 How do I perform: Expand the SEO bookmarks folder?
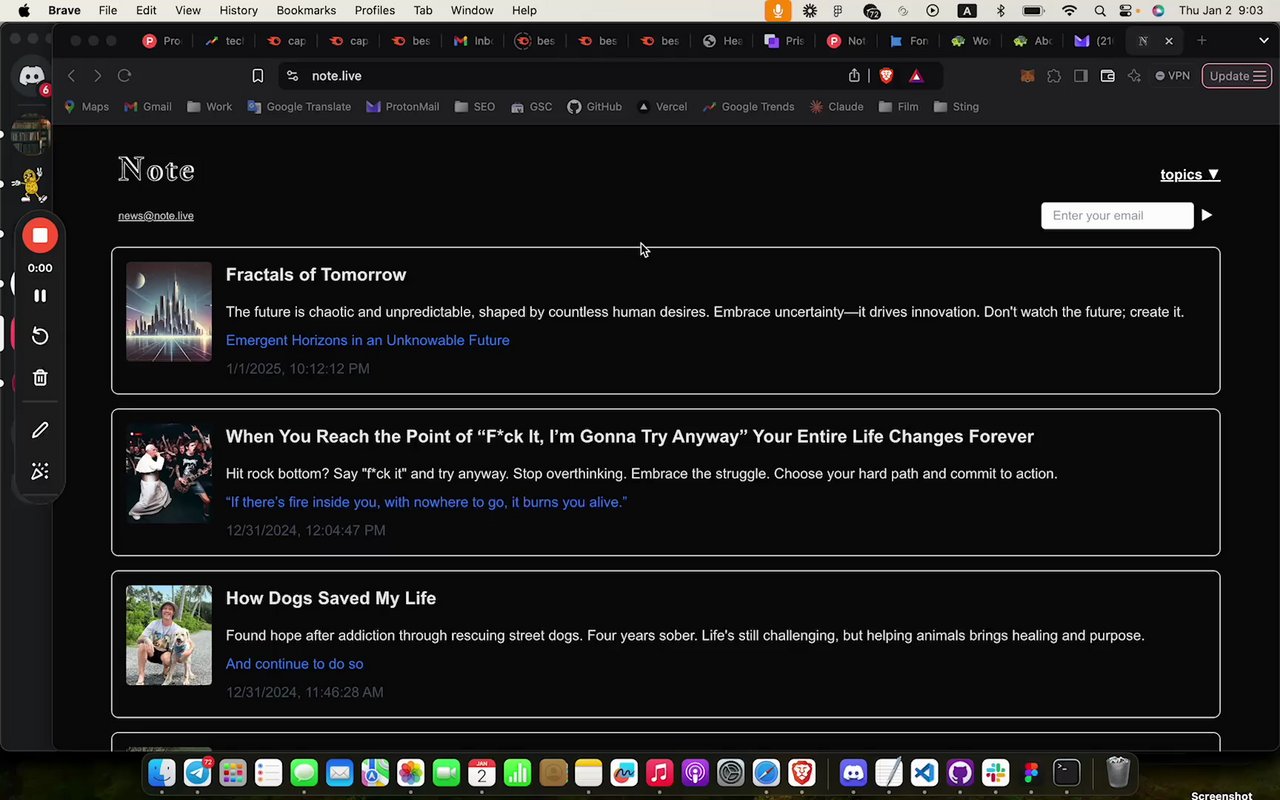tap(475, 107)
